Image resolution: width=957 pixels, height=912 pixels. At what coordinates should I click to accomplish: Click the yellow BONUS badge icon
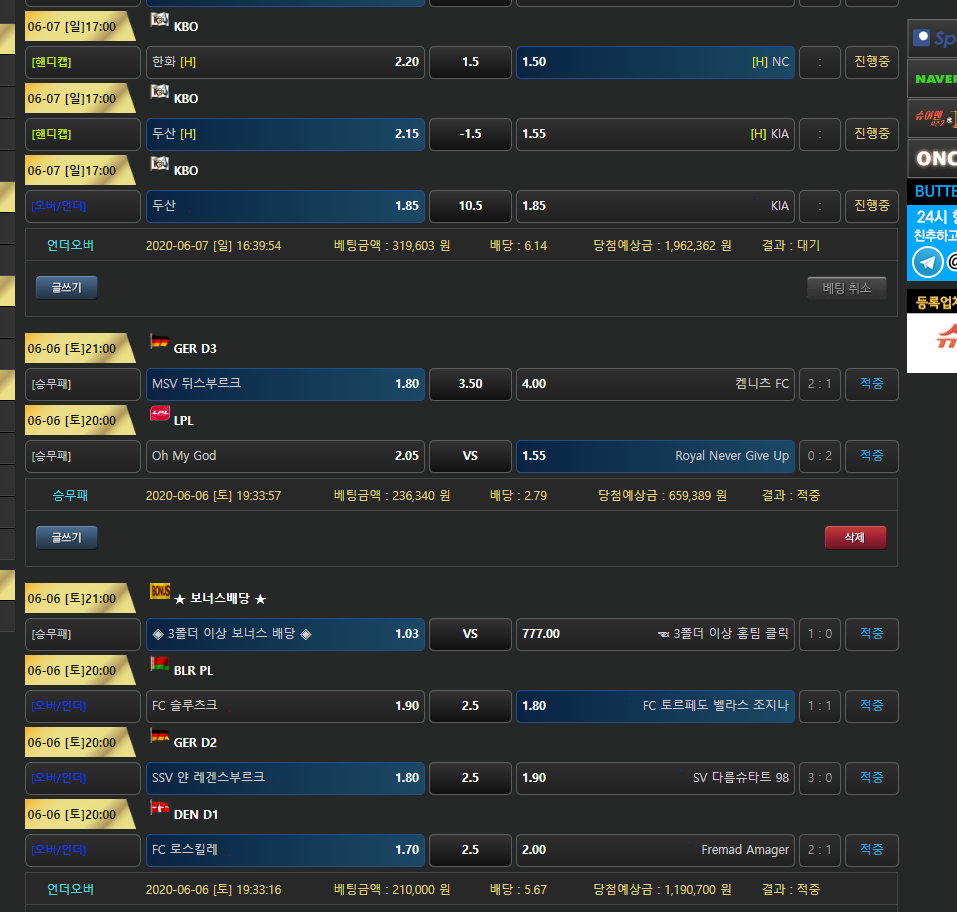(159, 591)
